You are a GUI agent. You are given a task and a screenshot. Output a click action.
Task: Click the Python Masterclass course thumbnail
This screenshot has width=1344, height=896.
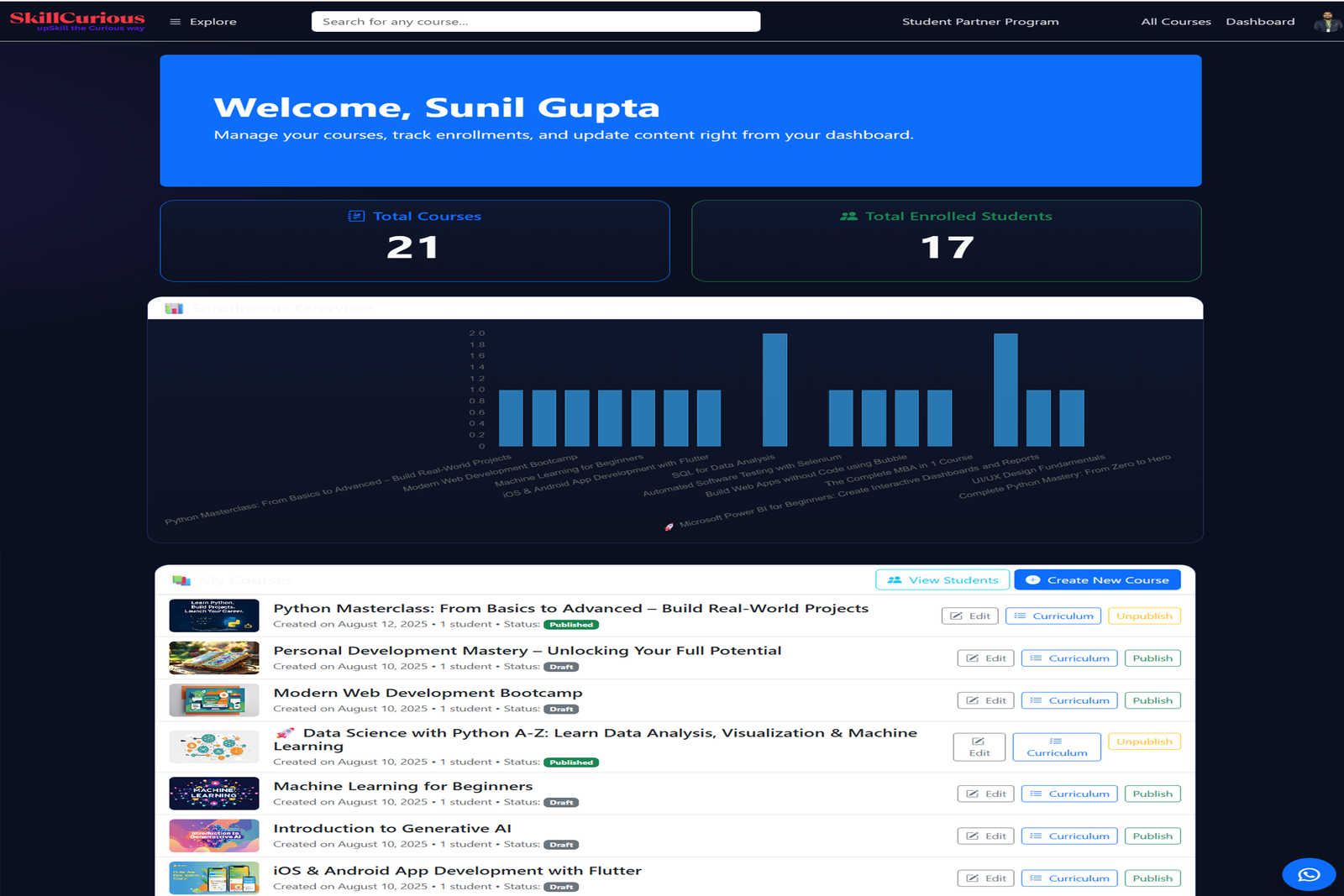click(x=213, y=616)
